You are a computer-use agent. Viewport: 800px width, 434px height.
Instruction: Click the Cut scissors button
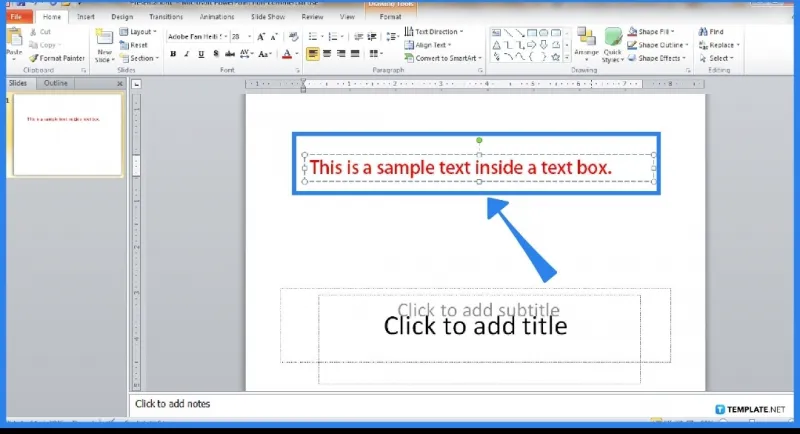[40, 32]
